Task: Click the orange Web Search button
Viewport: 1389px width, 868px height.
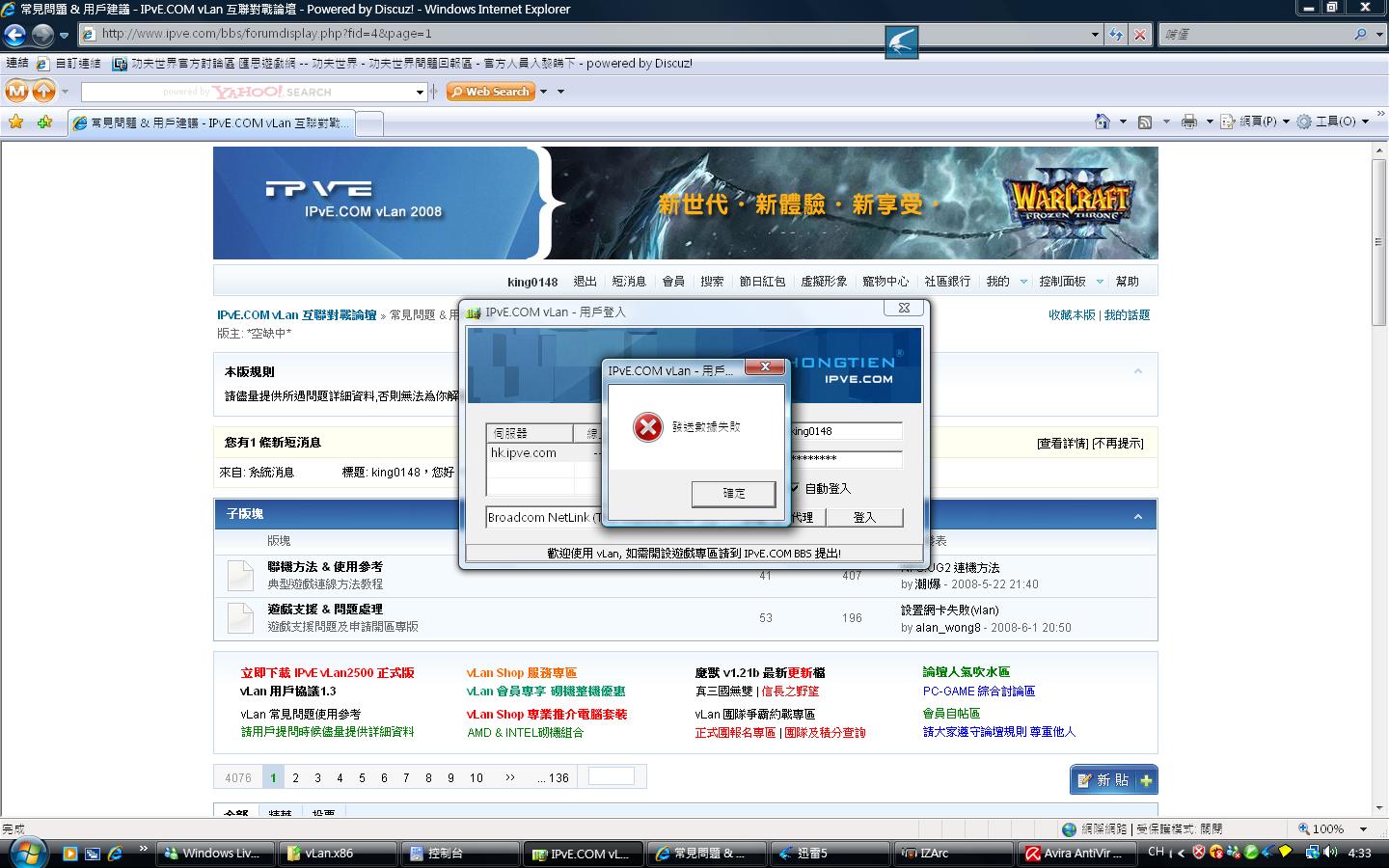Action: [490, 92]
